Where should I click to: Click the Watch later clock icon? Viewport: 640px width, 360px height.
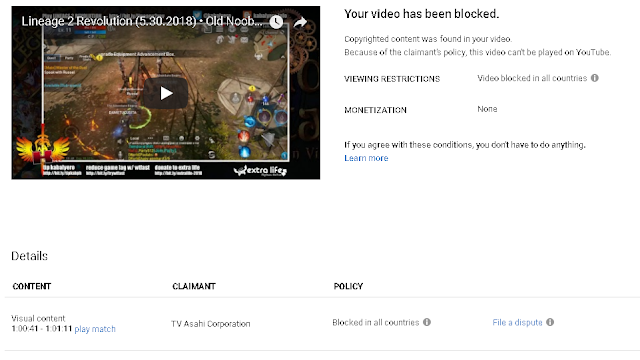coord(276,22)
